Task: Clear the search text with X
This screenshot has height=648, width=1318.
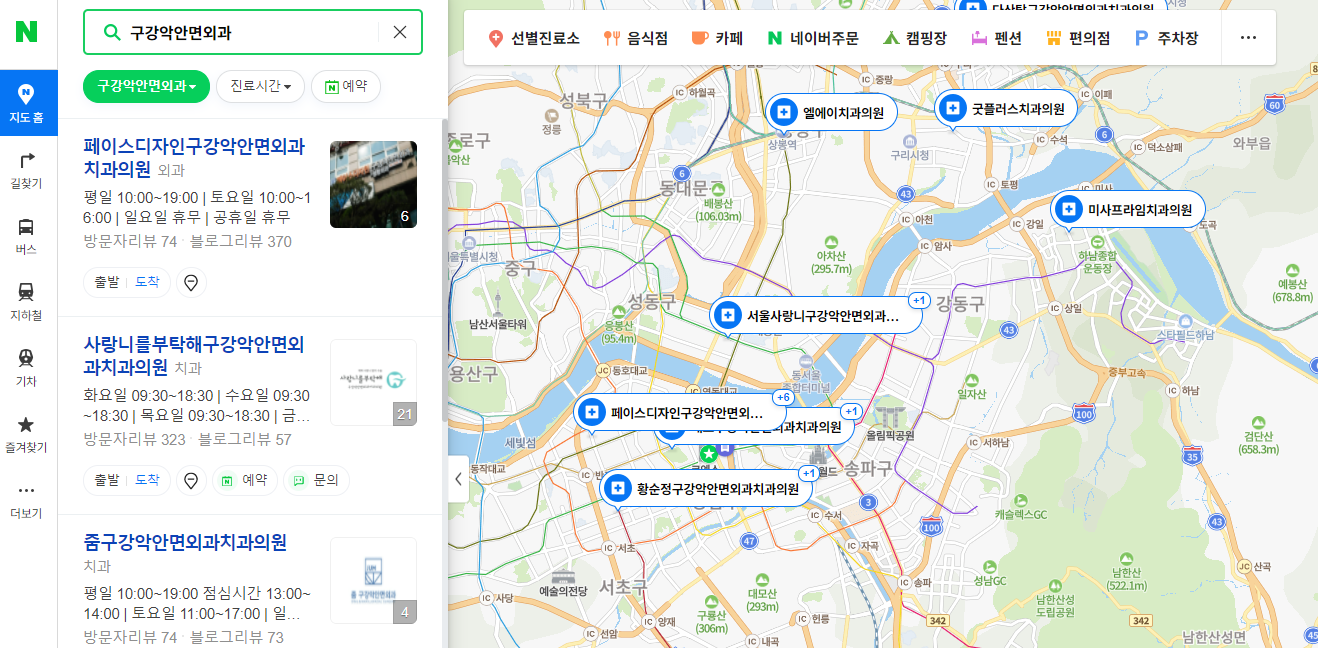Action: tap(400, 32)
